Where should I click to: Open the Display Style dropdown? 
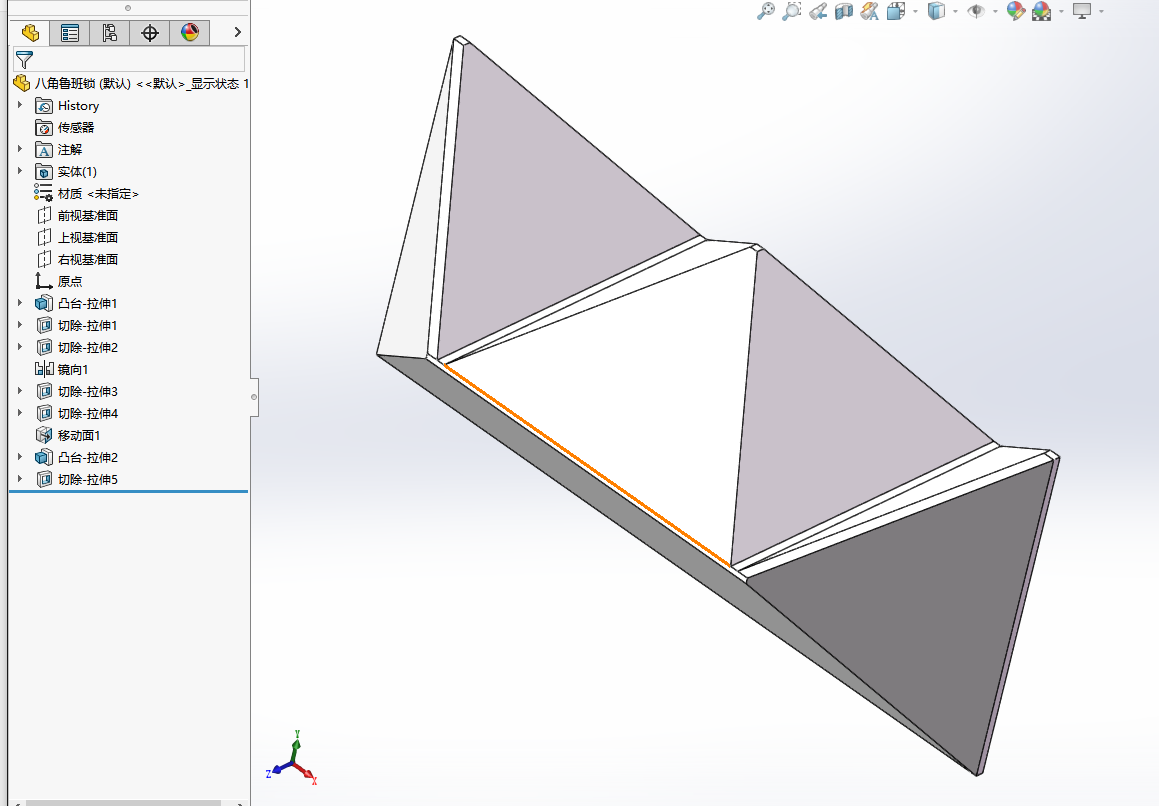click(x=955, y=11)
